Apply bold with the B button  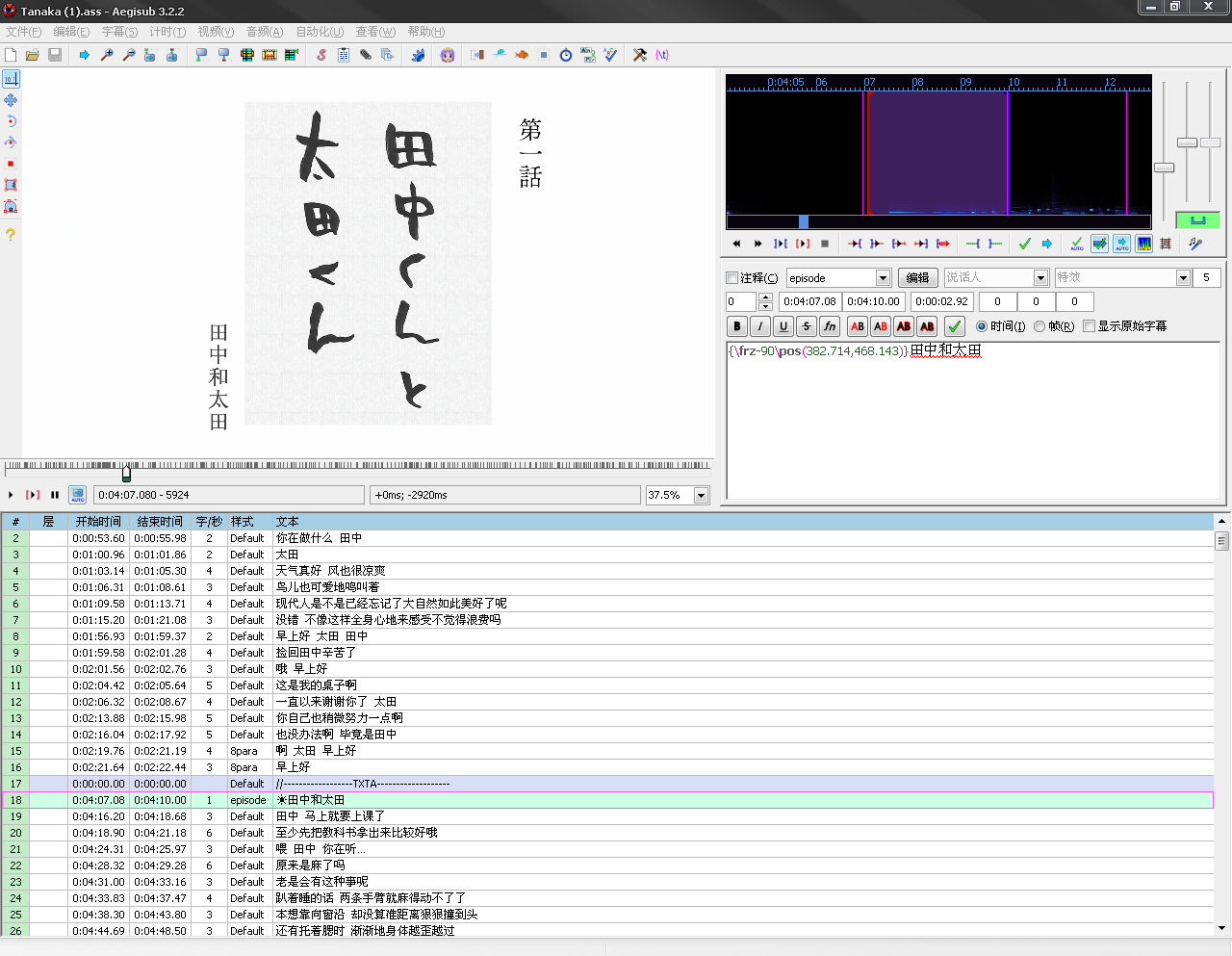pos(737,326)
